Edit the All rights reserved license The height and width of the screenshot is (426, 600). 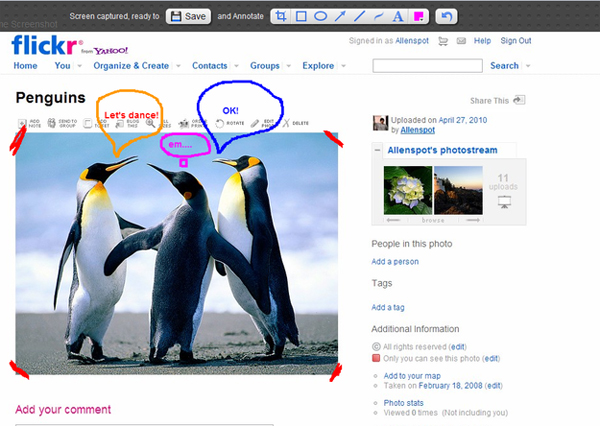pos(458,347)
